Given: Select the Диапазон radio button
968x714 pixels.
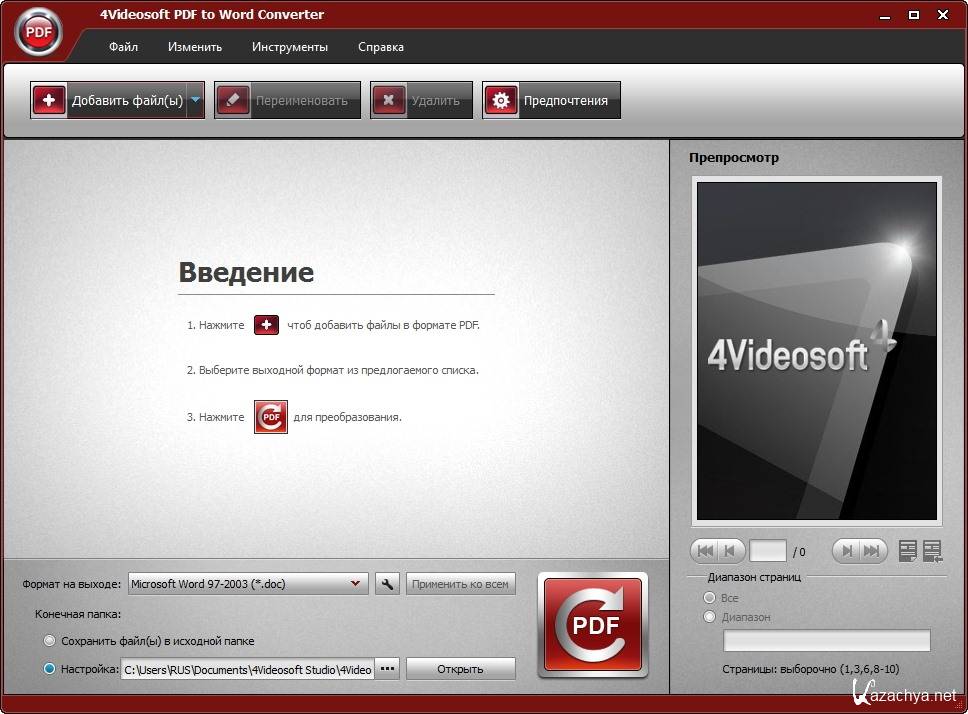Looking at the screenshot, I should 709,616.
